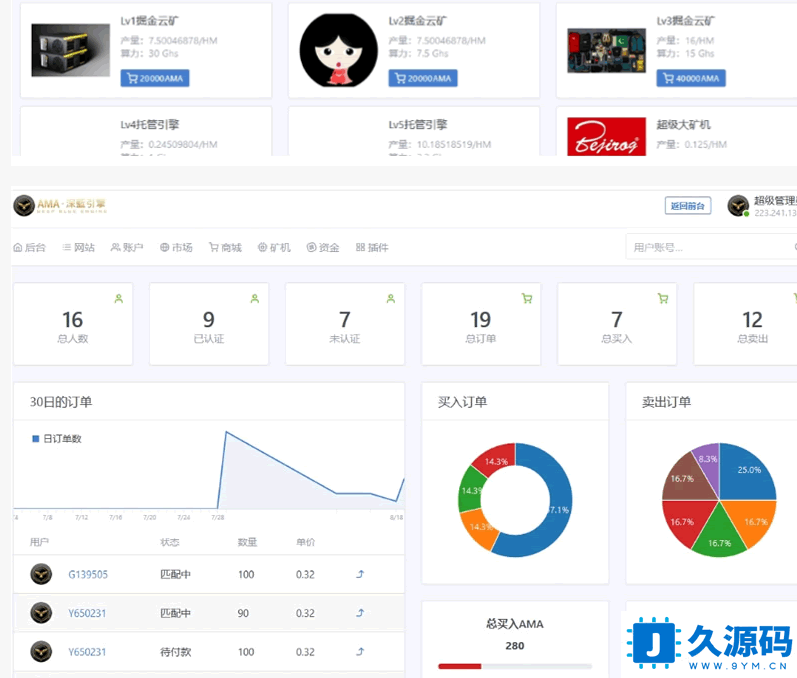Click the 总买入AMA red progress bar

(x=460, y=666)
